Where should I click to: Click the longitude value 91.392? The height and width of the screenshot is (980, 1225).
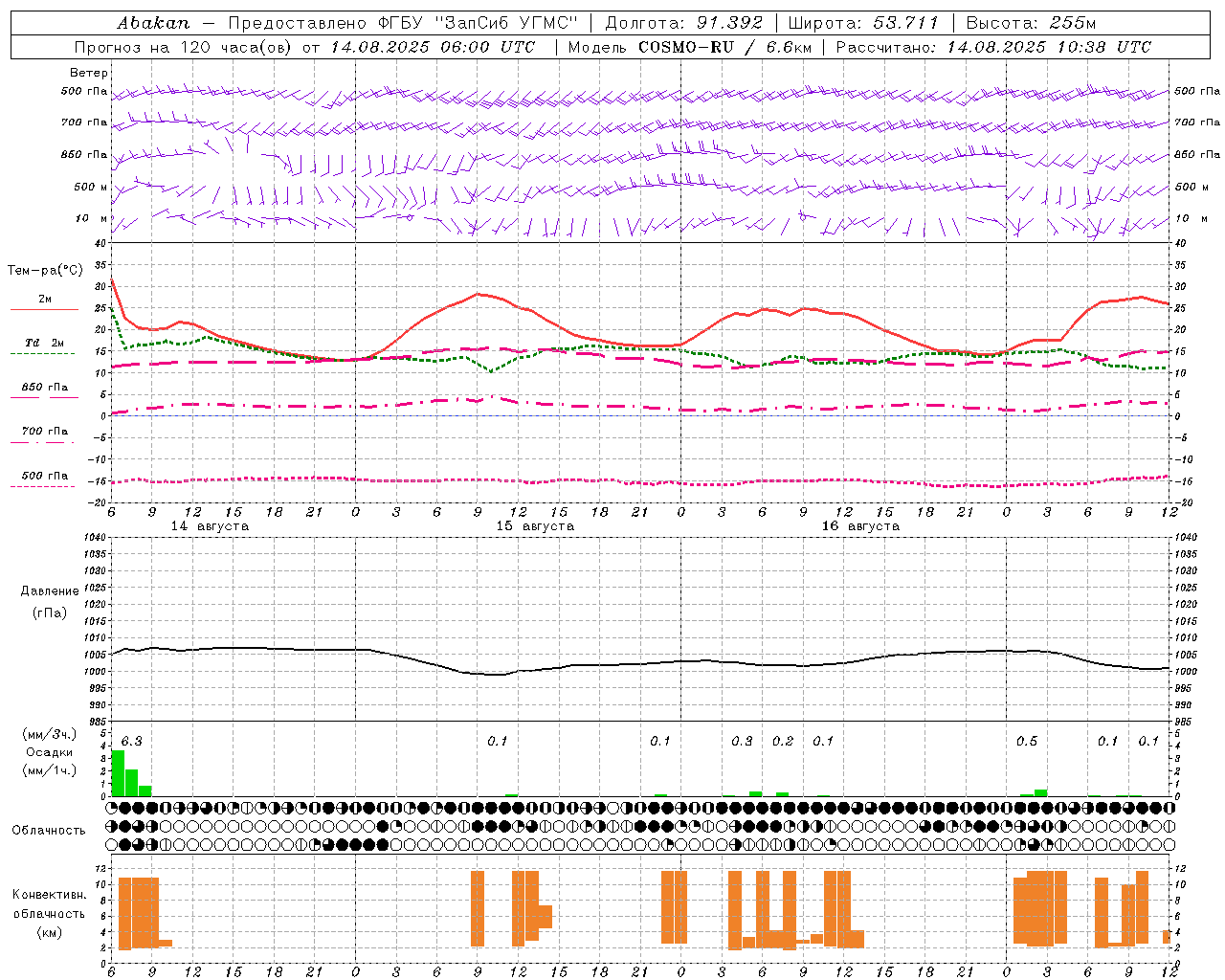point(729,23)
